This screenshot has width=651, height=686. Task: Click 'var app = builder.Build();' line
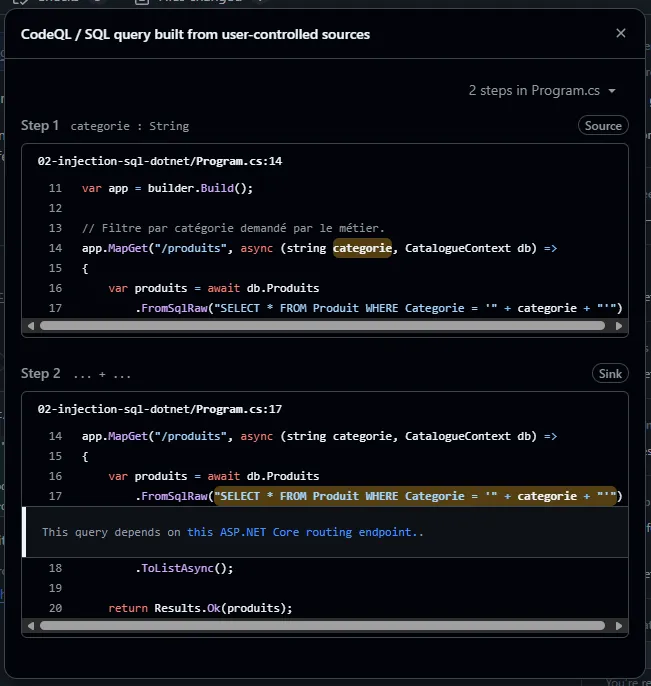[x=167, y=188]
